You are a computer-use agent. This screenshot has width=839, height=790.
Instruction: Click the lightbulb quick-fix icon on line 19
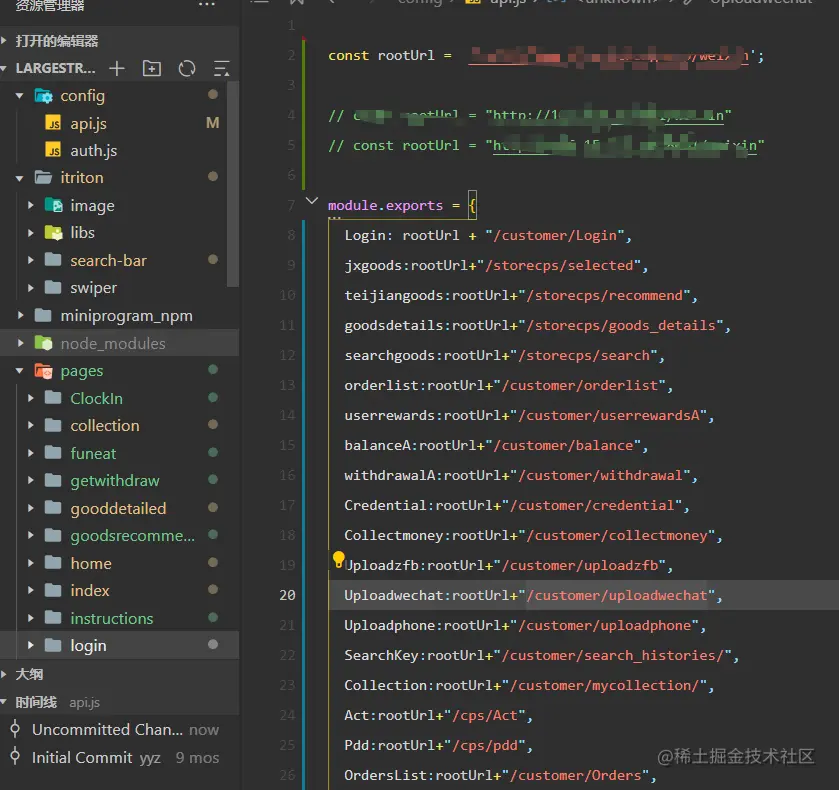coord(338,559)
